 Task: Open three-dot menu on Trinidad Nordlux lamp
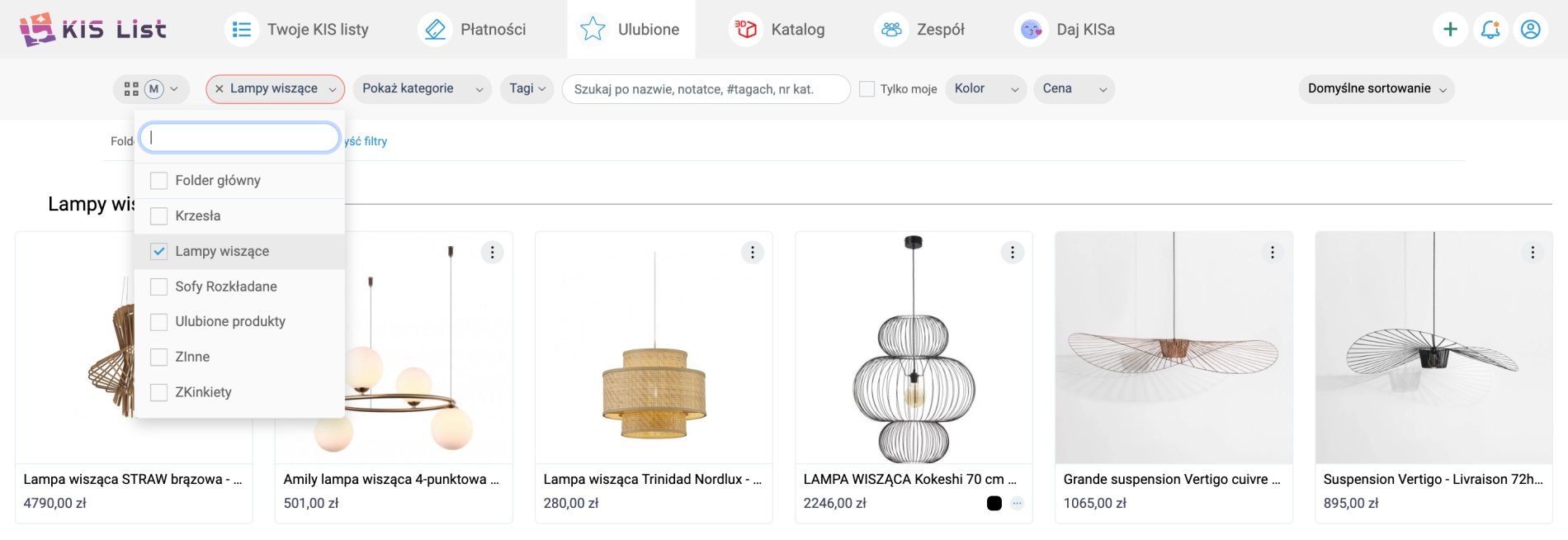point(752,253)
